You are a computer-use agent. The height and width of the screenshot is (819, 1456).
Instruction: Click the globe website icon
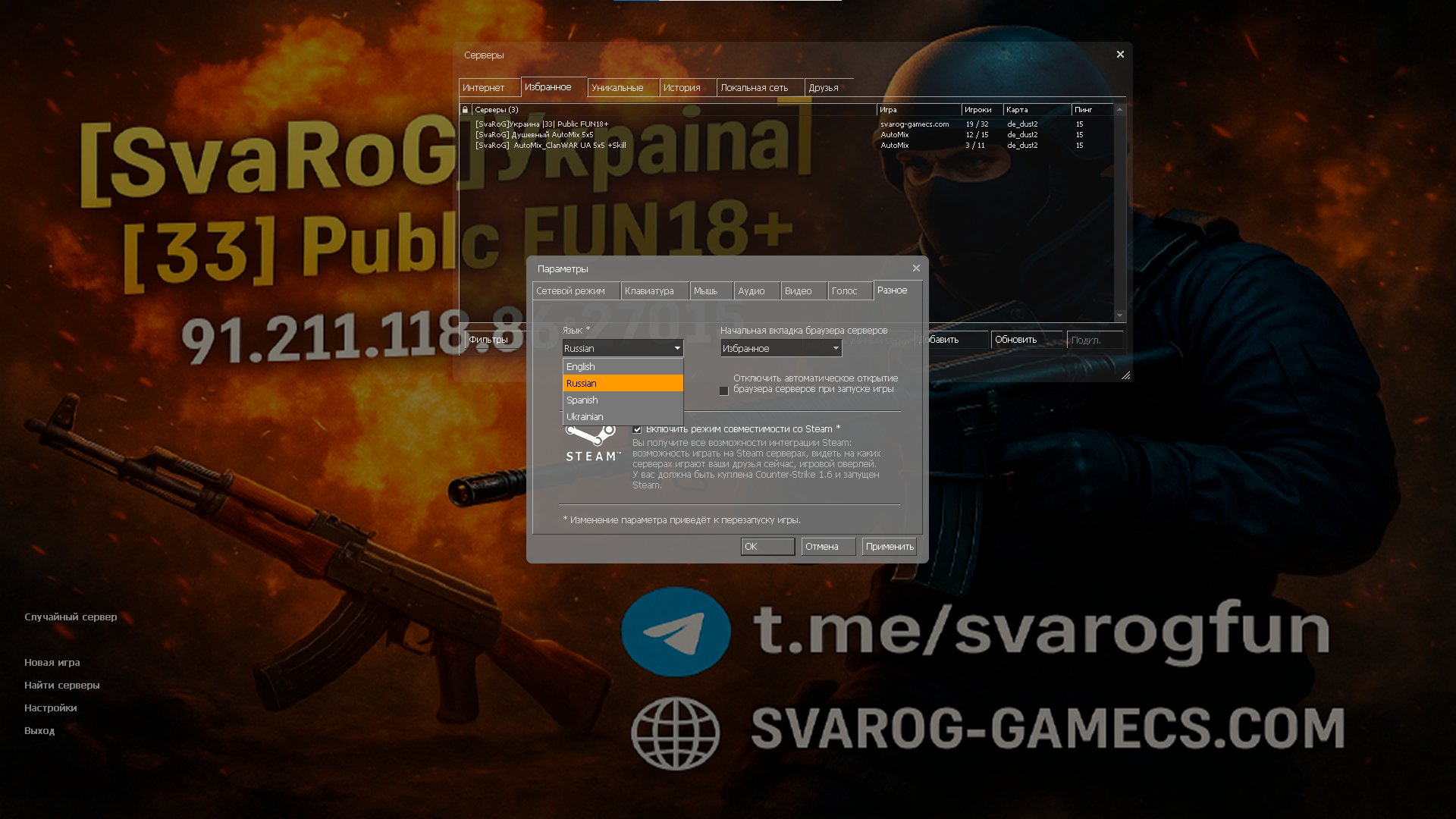pos(676,732)
